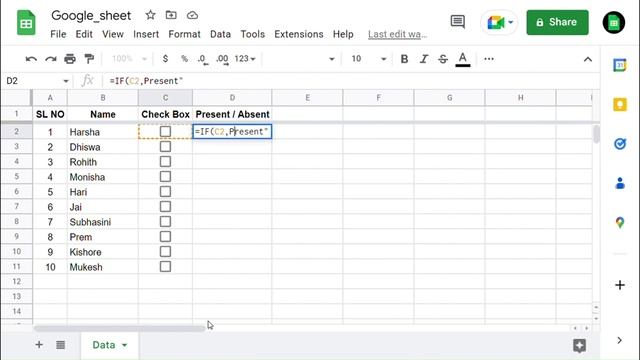Tick the checkbox for Harsha
640x360 pixels.
pyautogui.click(x=165, y=131)
